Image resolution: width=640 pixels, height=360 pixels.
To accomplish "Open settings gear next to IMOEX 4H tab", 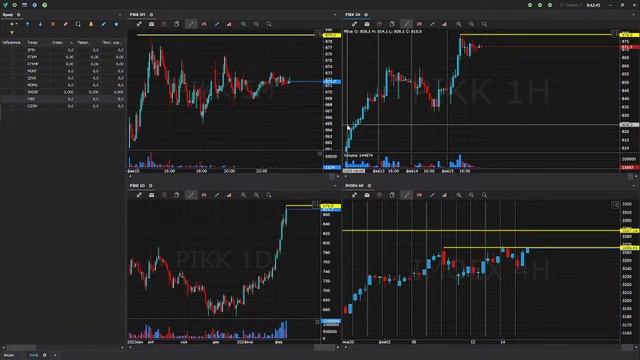I will pyautogui.click(x=369, y=186).
